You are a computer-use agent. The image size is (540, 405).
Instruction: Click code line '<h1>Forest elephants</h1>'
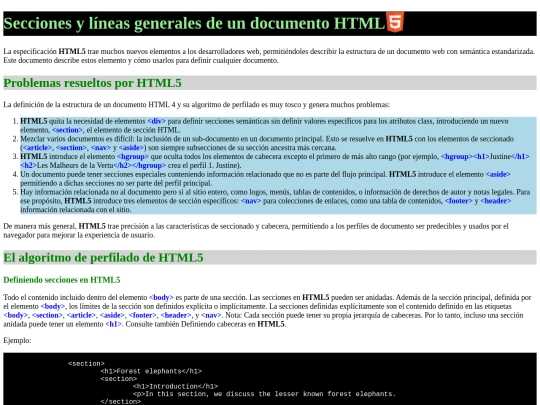pyautogui.click(x=151, y=371)
